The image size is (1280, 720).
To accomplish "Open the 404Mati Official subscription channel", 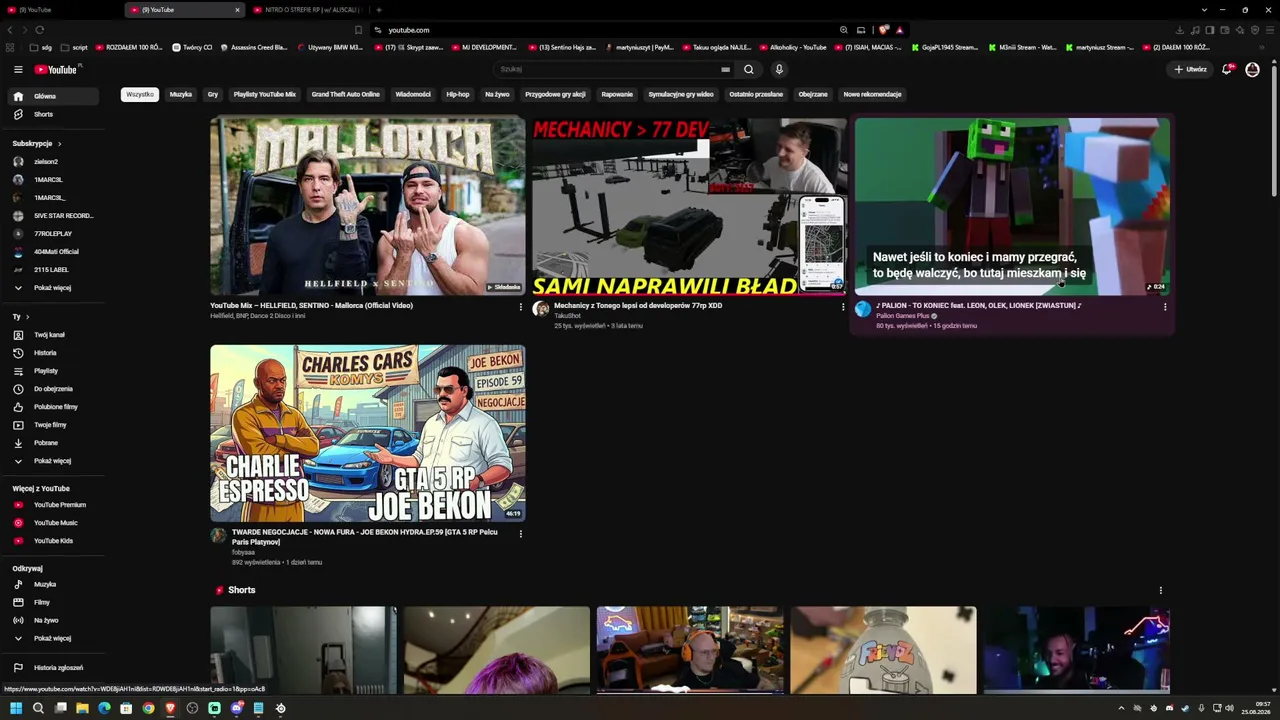I will [55, 252].
